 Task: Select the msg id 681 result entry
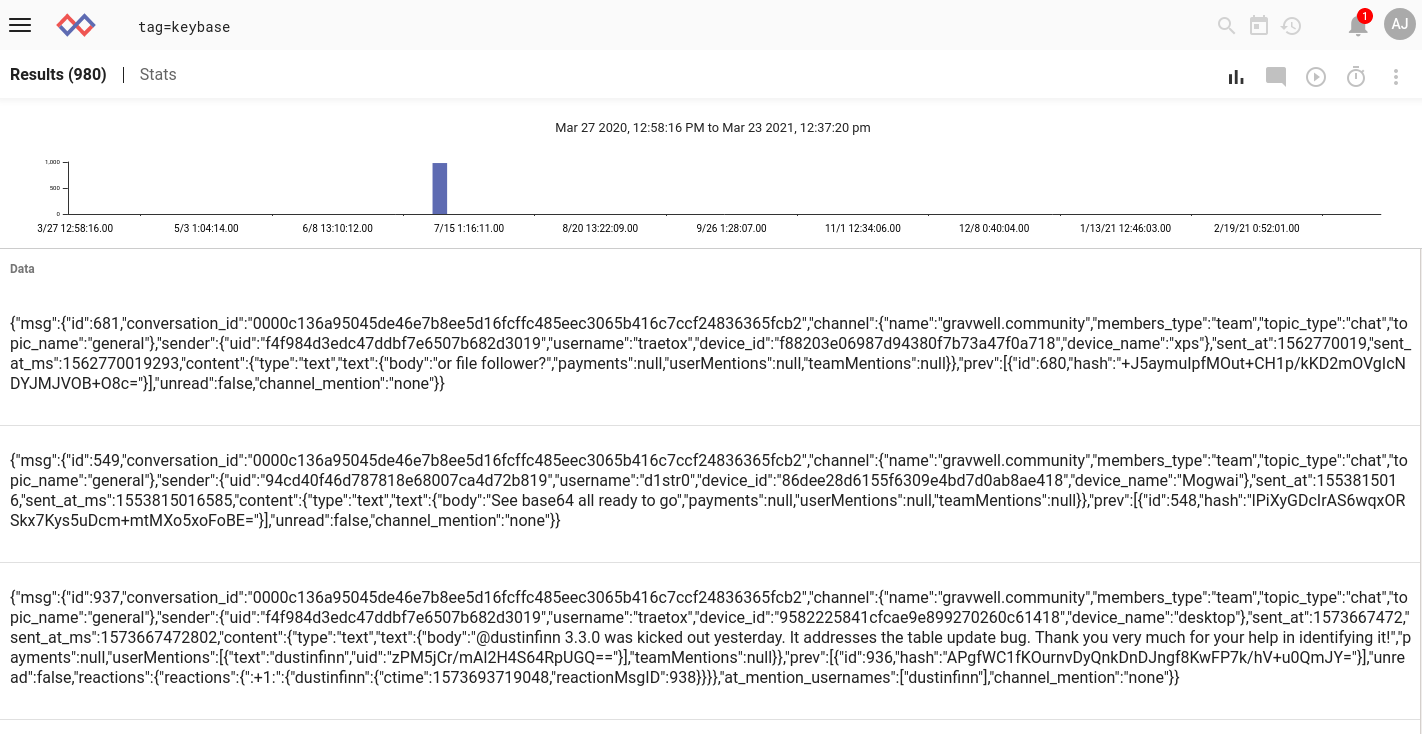tap(710, 354)
